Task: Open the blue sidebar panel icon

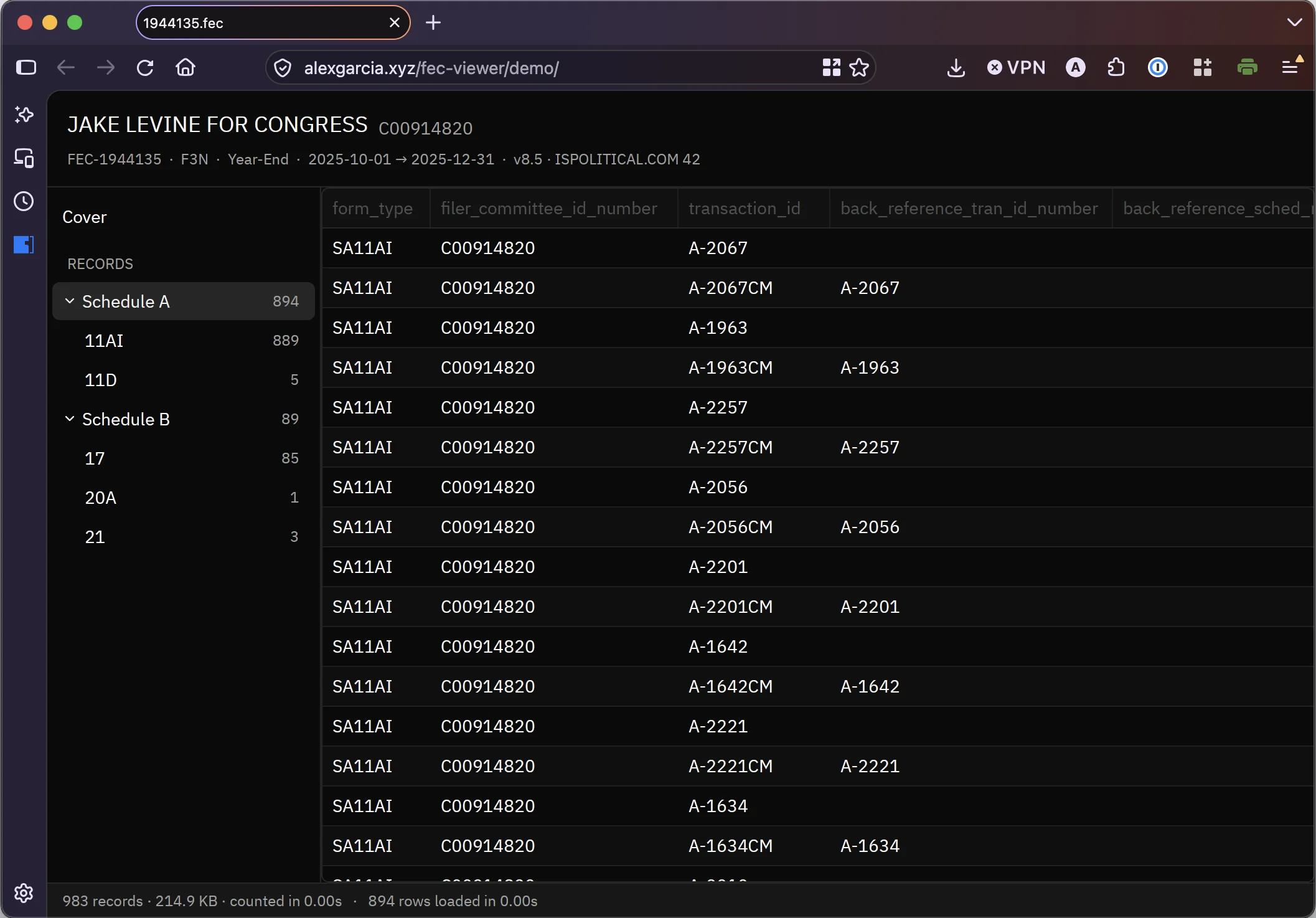Action: (x=24, y=245)
